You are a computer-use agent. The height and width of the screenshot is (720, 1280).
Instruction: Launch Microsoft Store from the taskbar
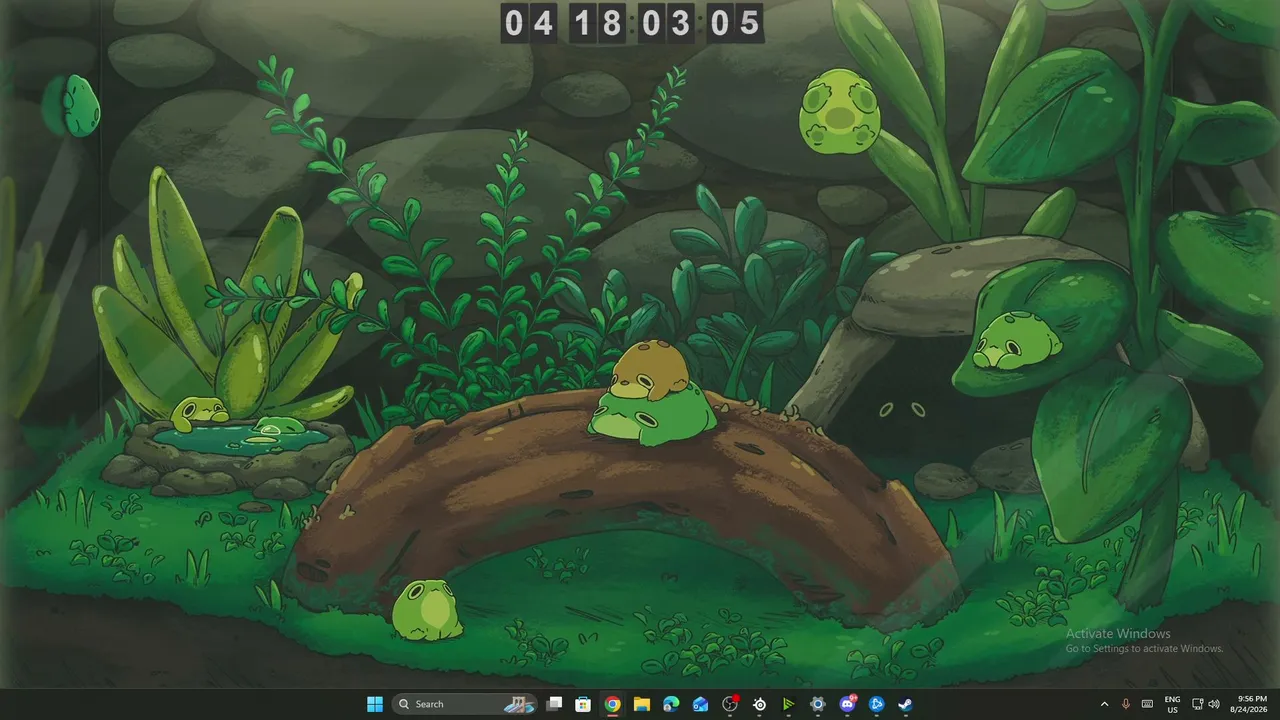(x=583, y=704)
